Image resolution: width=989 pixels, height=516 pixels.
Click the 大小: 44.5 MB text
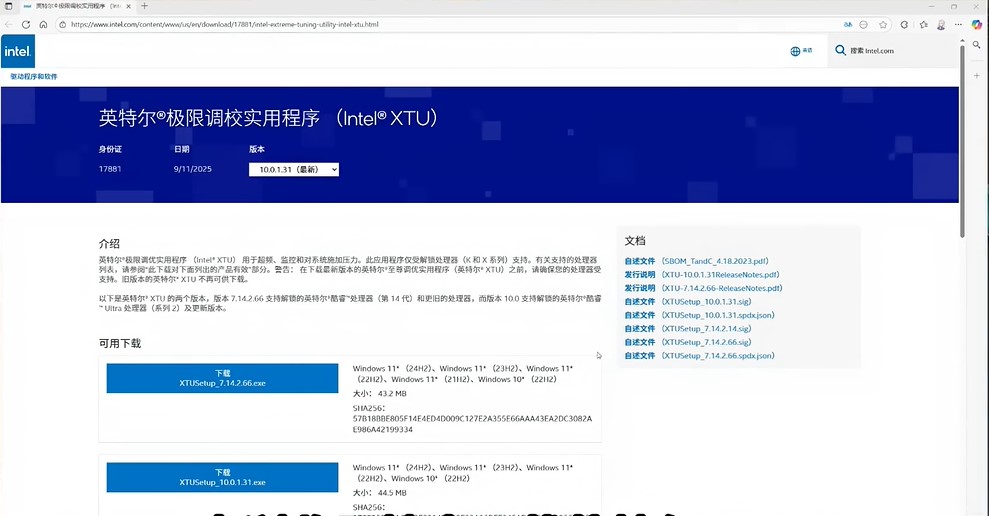pyautogui.click(x=380, y=493)
